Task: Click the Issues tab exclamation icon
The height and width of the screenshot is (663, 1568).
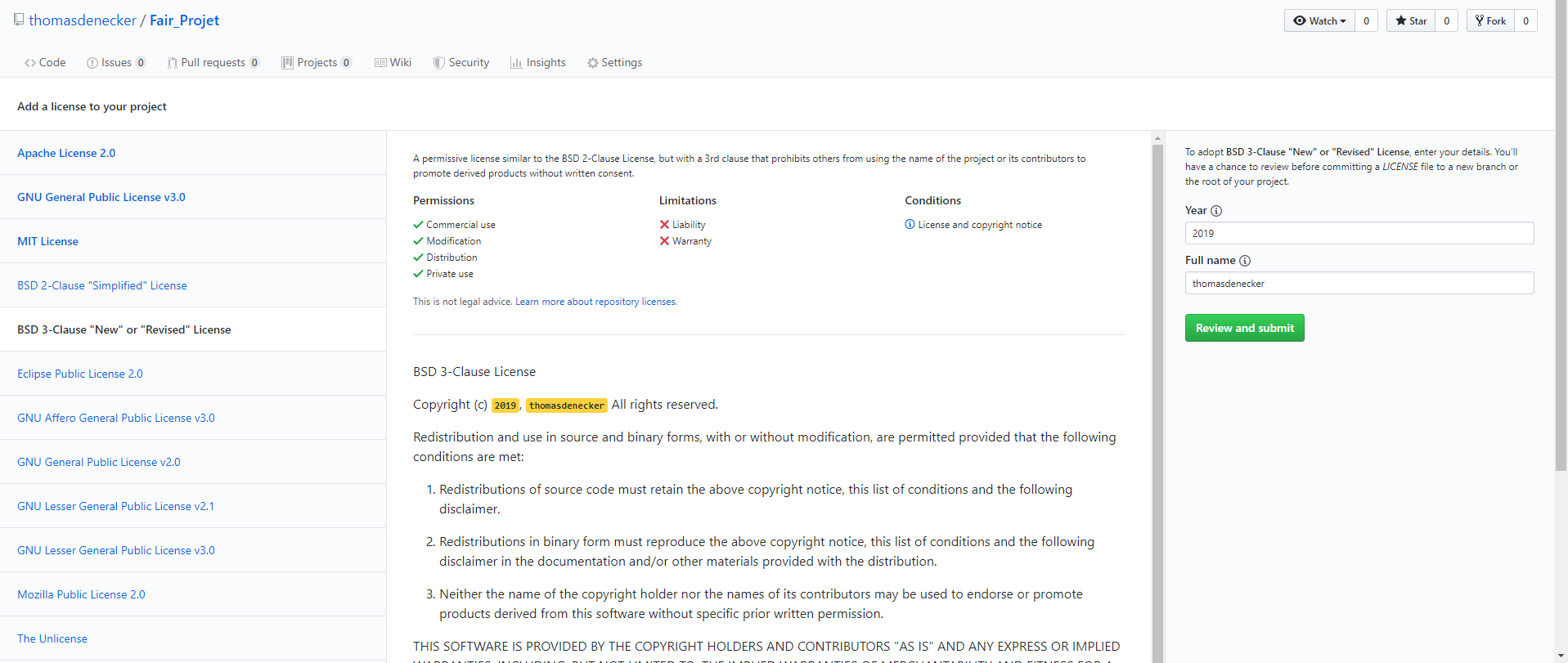Action: [92, 63]
